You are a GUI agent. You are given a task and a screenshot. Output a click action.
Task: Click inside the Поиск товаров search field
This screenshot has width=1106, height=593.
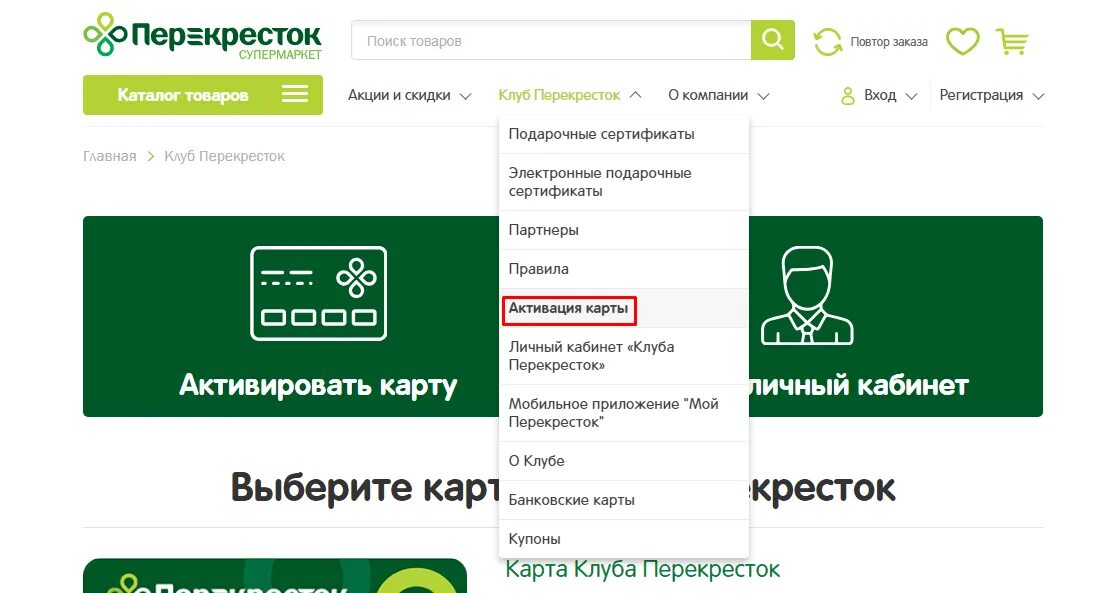point(552,40)
